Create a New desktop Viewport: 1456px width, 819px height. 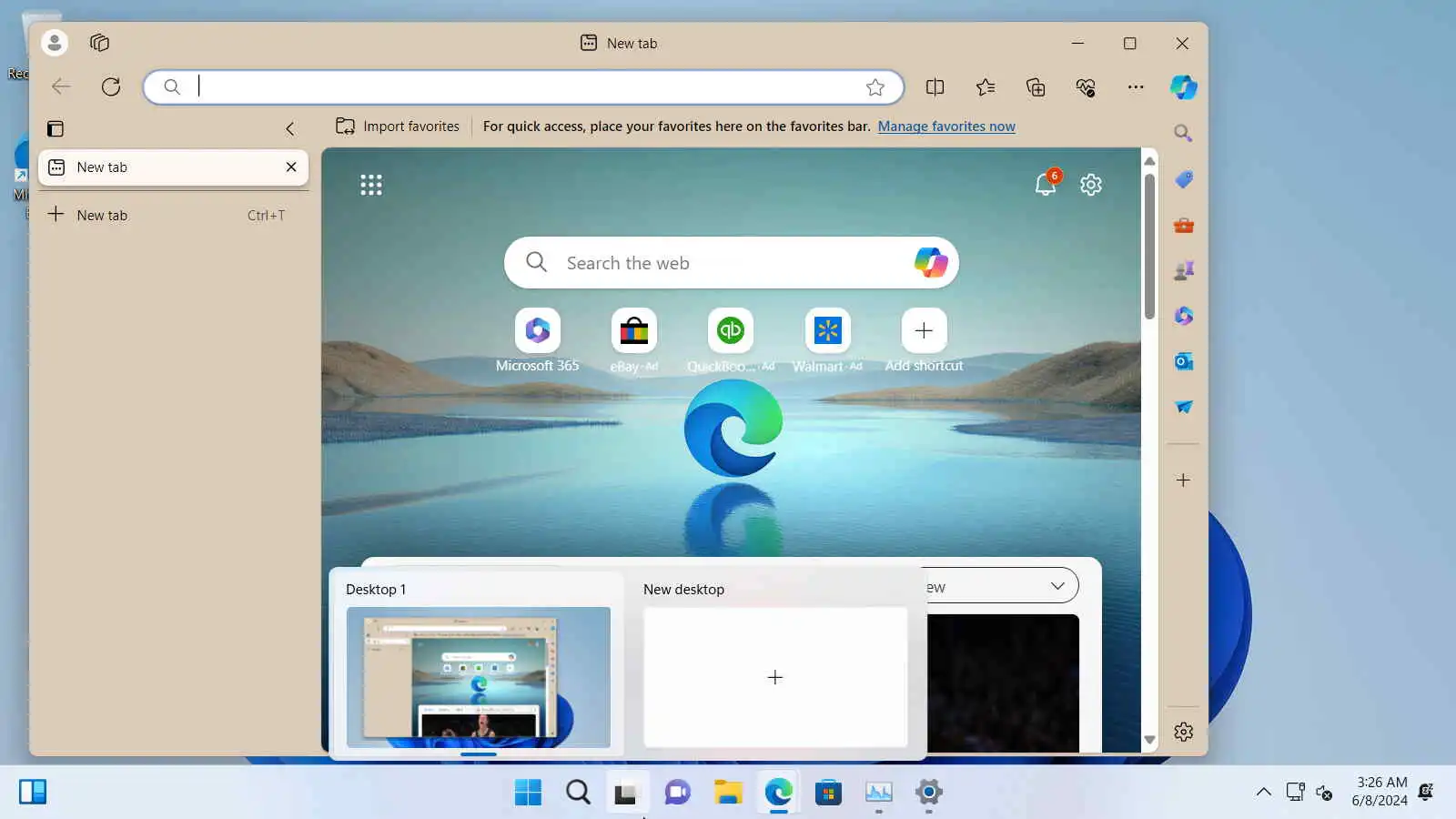click(775, 677)
